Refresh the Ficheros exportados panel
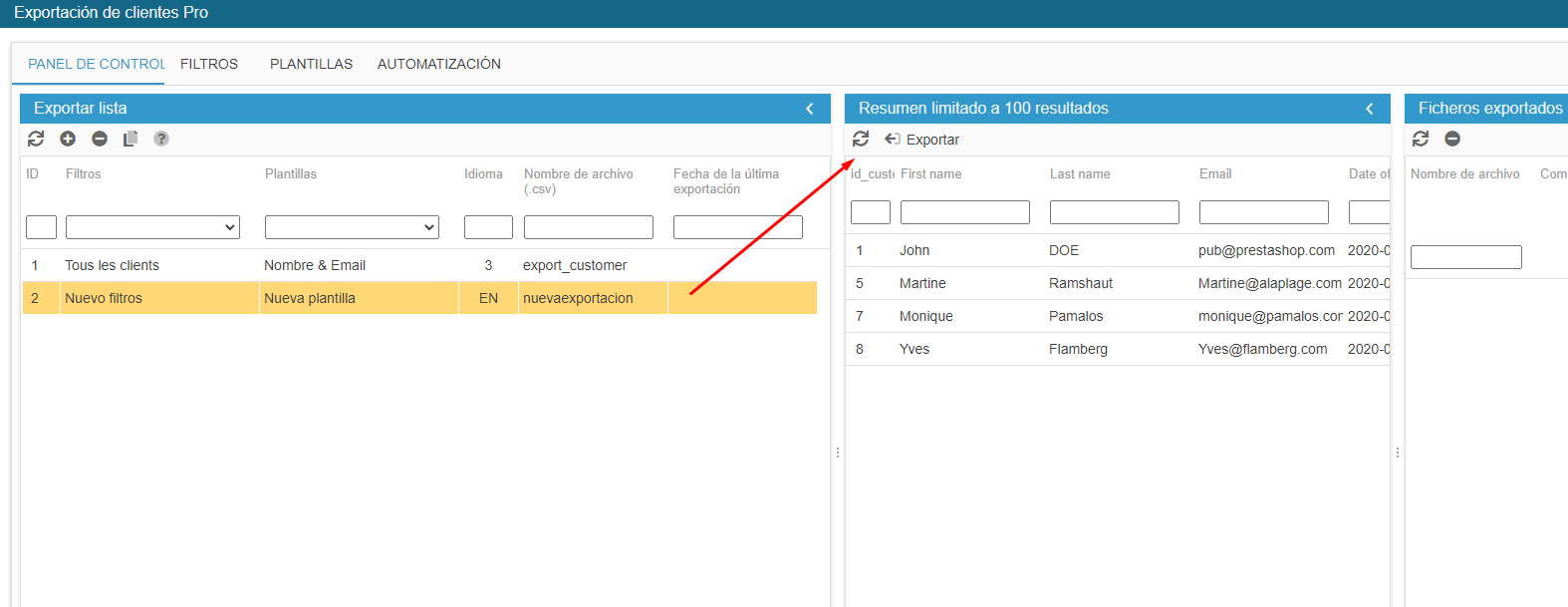This screenshot has width=1568, height=607. click(x=1421, y=139)
